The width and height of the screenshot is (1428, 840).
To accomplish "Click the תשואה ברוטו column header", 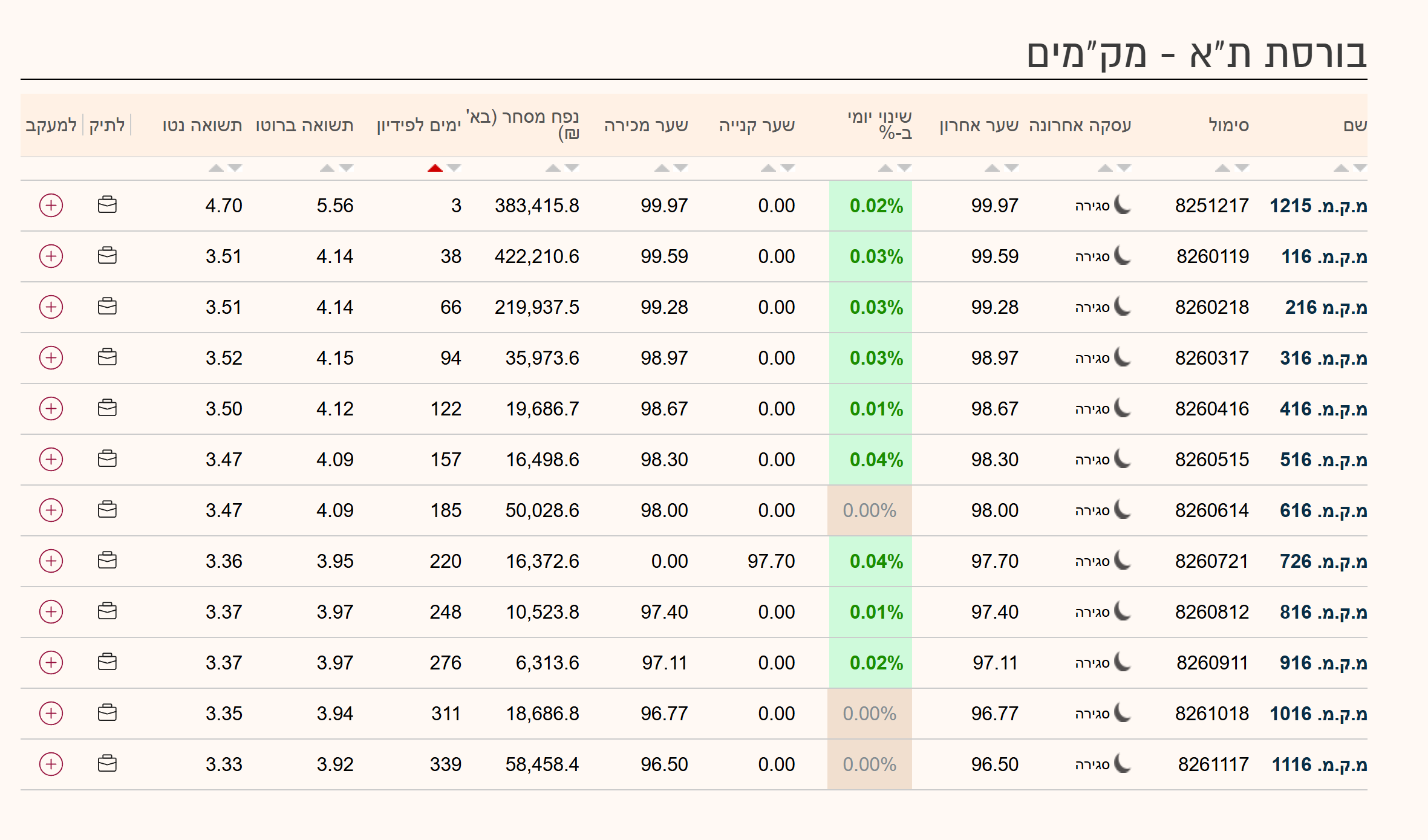I will click(x=304, y=126).
